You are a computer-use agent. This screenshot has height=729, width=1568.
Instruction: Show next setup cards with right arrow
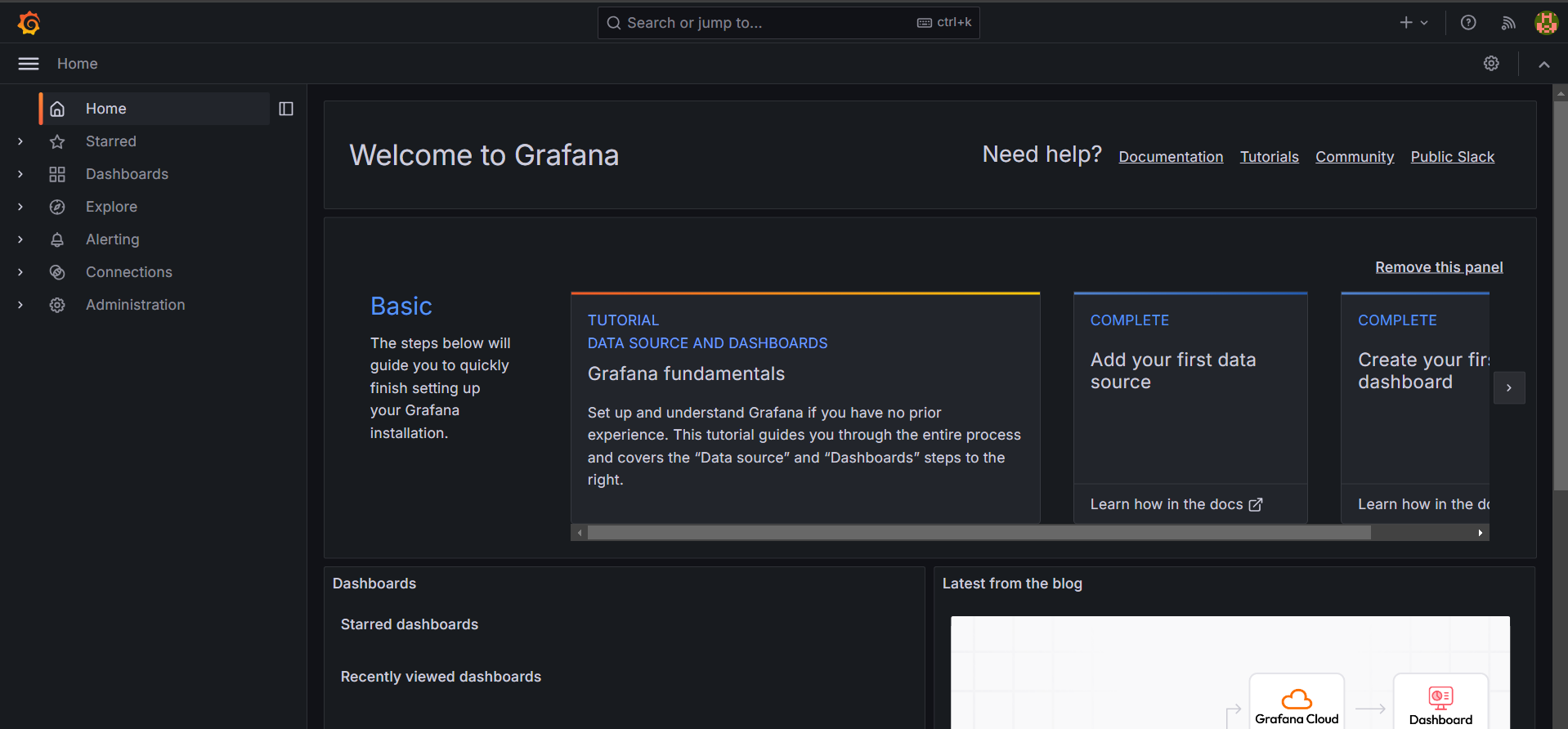(1509, 388)
